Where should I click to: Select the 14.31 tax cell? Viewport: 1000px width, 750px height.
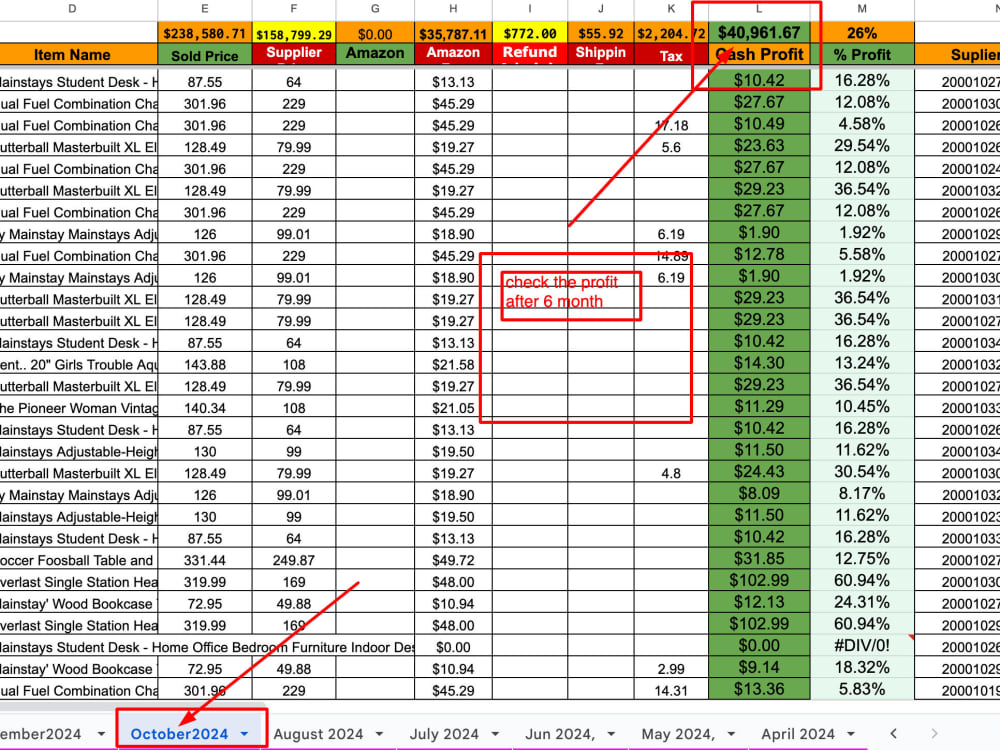pyautogui.click(x=671, y=691)
